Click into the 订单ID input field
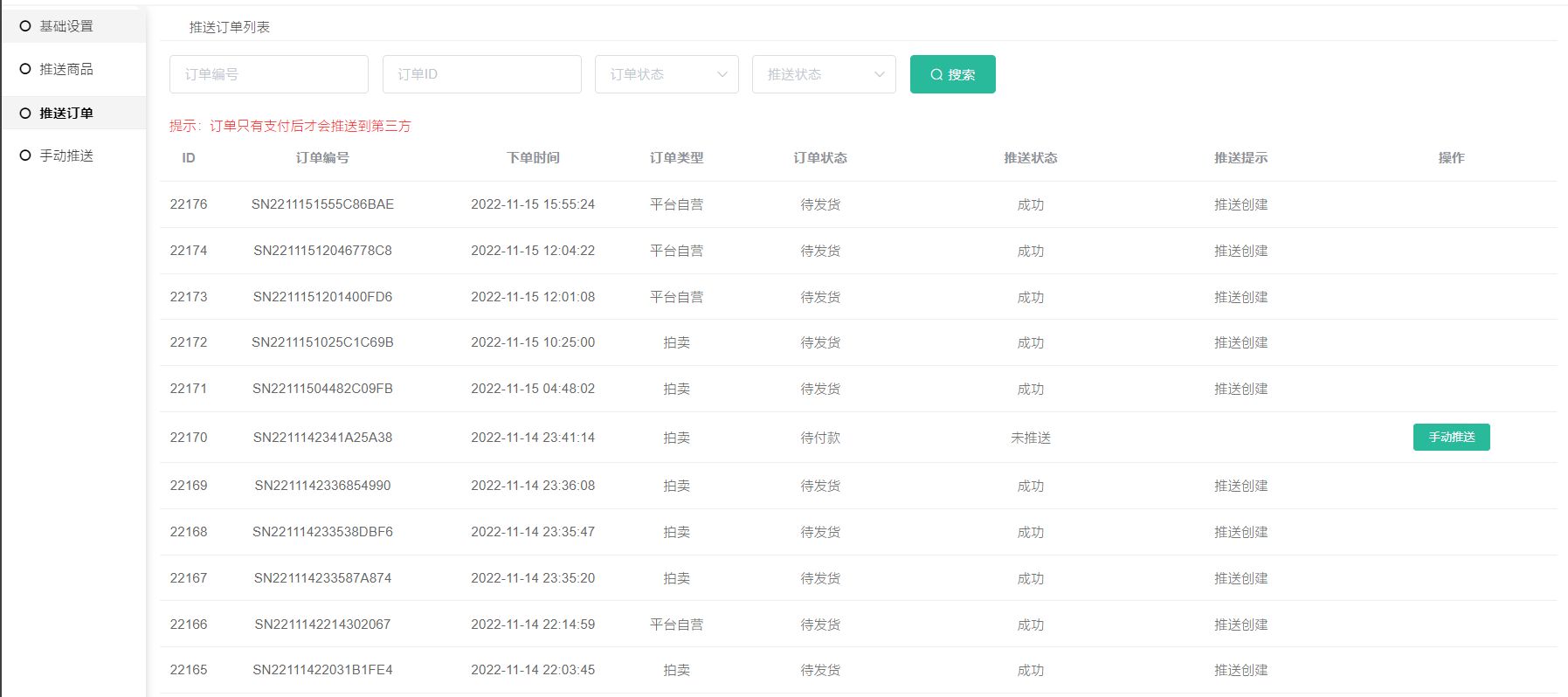1568x697 pixels. (x=481, y=74)
